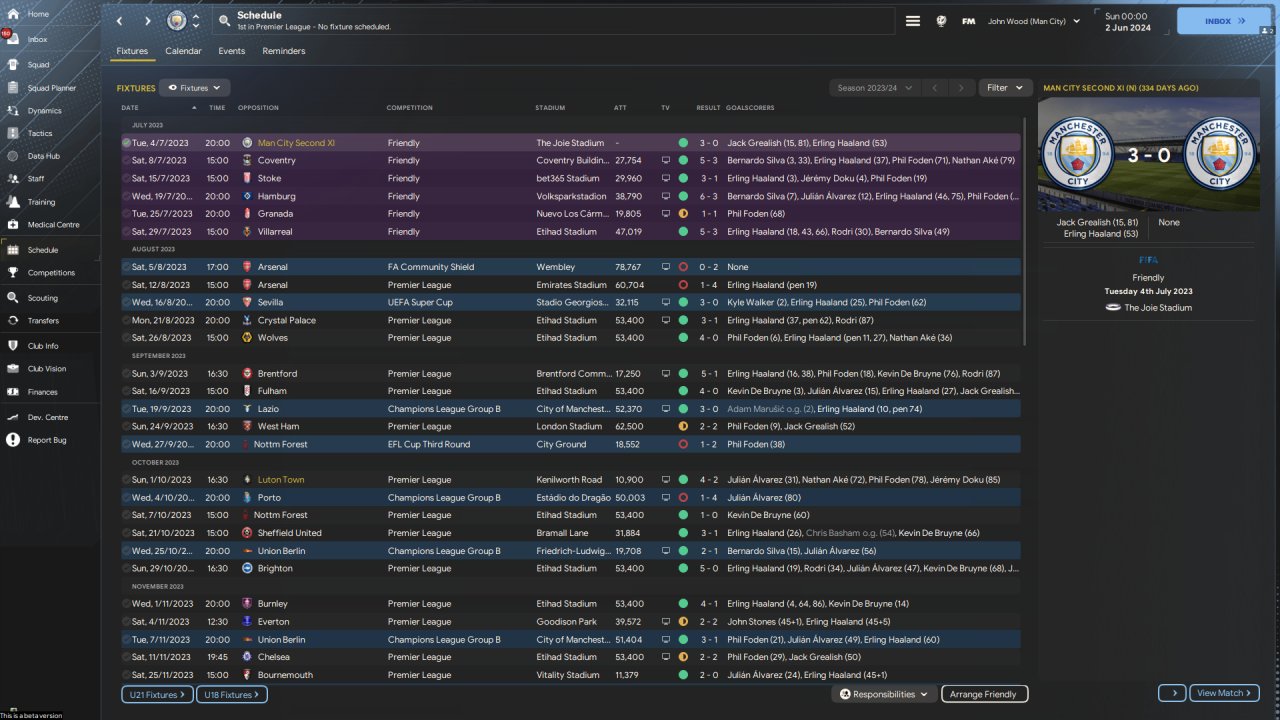
Task: Tick the Villarreal fixture's selection circle
Action: (127, 231)
